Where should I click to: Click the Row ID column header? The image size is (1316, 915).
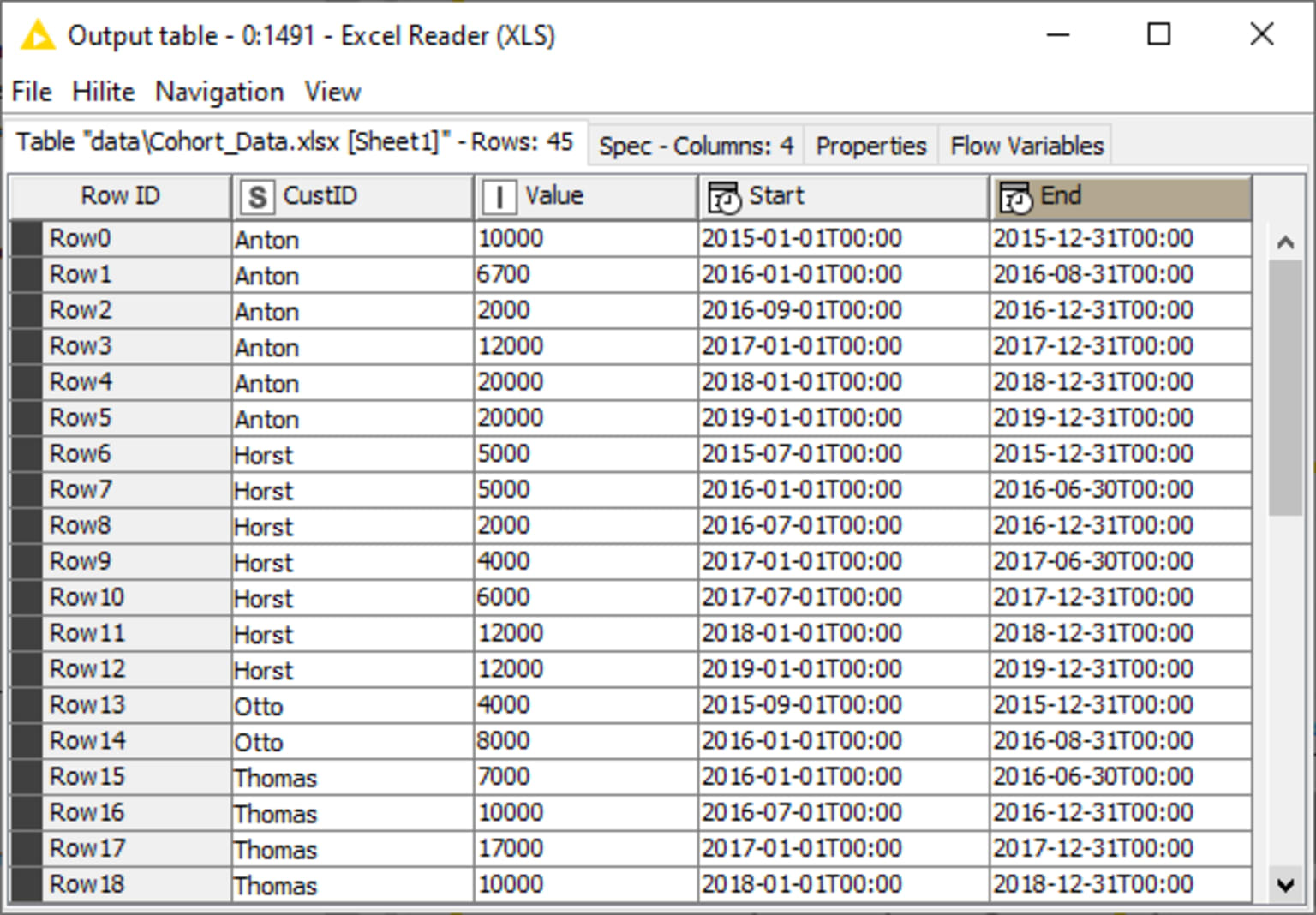pos(120,196)
